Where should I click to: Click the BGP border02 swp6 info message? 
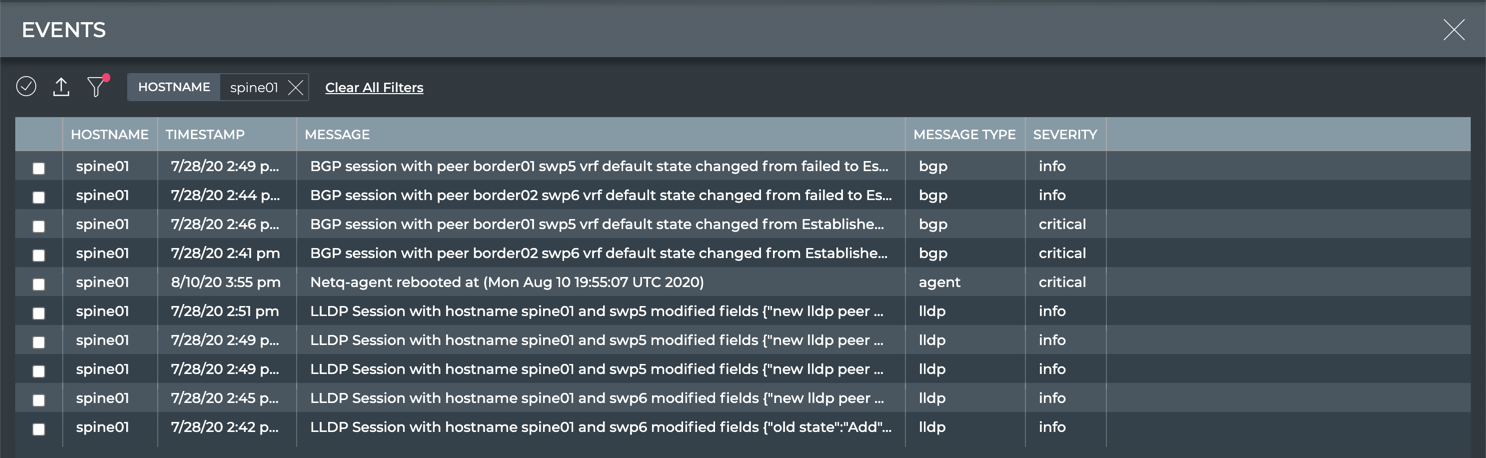coord(600,195)
